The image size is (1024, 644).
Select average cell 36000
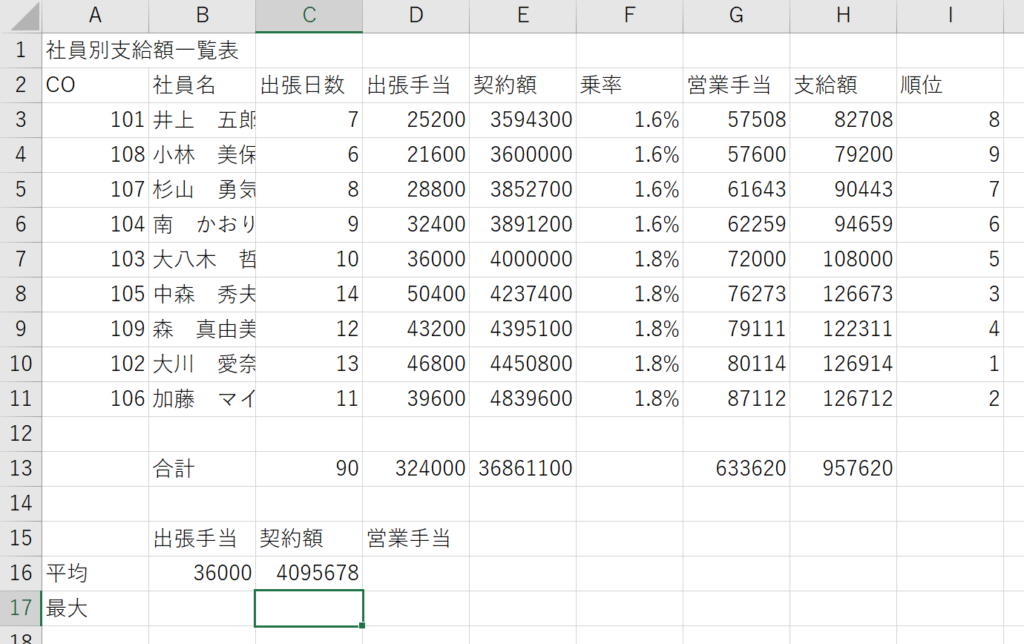[202, 573]
